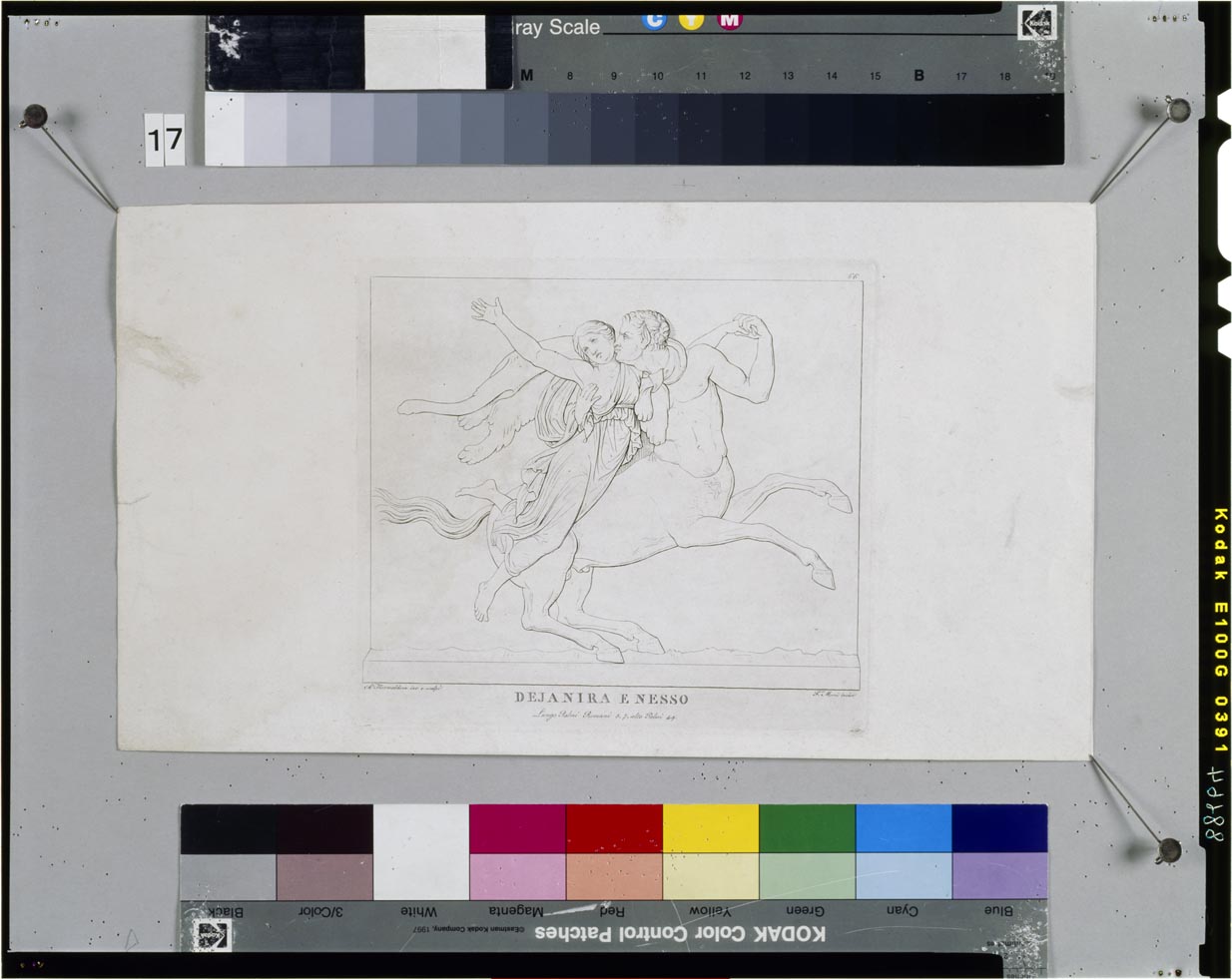The image size is (1232, 979).
Task: Click the 'KODAK Color Control Patches' title
Action: [680, 934]
